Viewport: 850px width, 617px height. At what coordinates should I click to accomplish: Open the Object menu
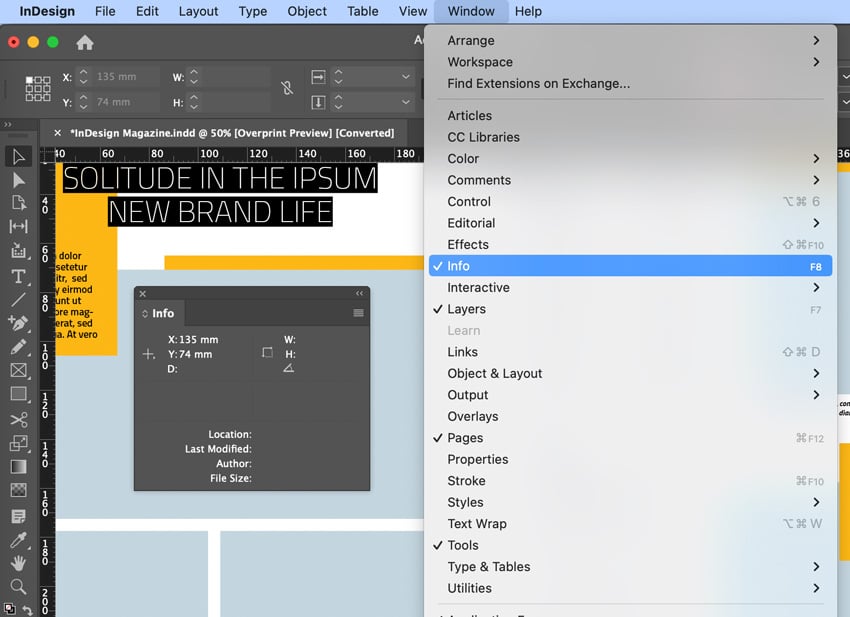tap(306, 11)
